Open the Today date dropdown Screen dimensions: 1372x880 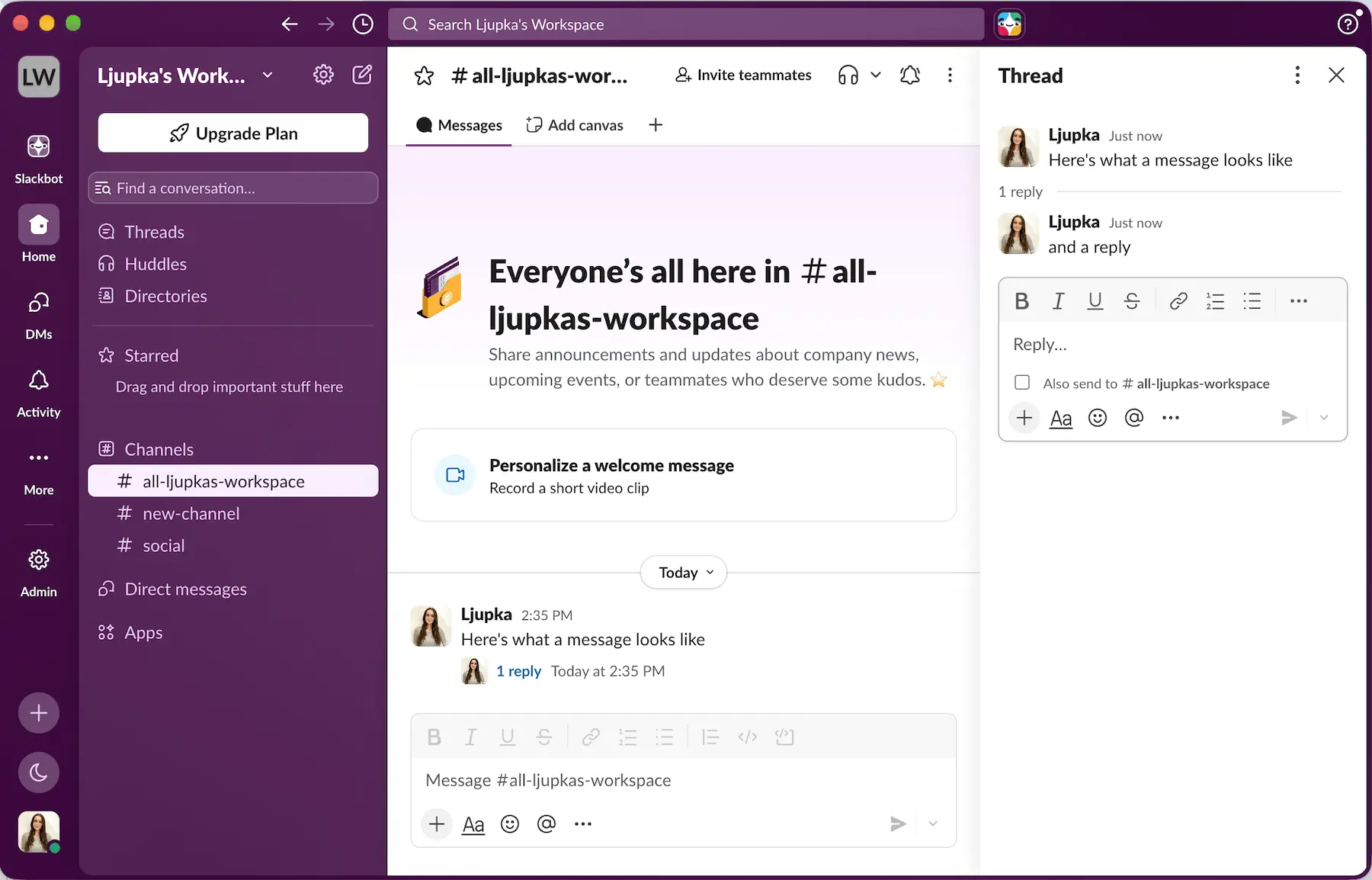(684, 573)
